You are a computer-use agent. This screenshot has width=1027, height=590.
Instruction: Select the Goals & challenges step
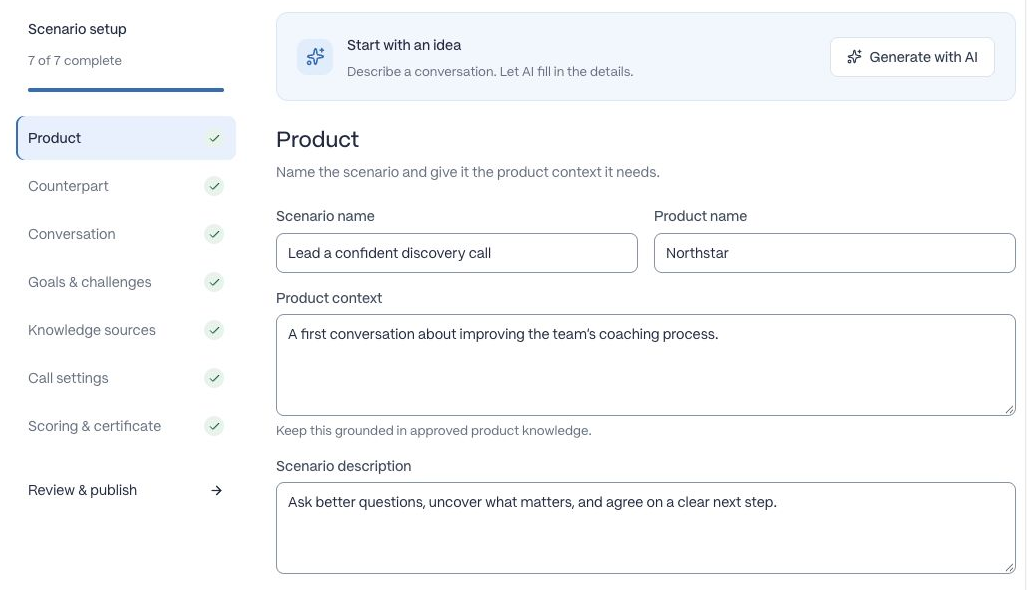click(126, 282)
